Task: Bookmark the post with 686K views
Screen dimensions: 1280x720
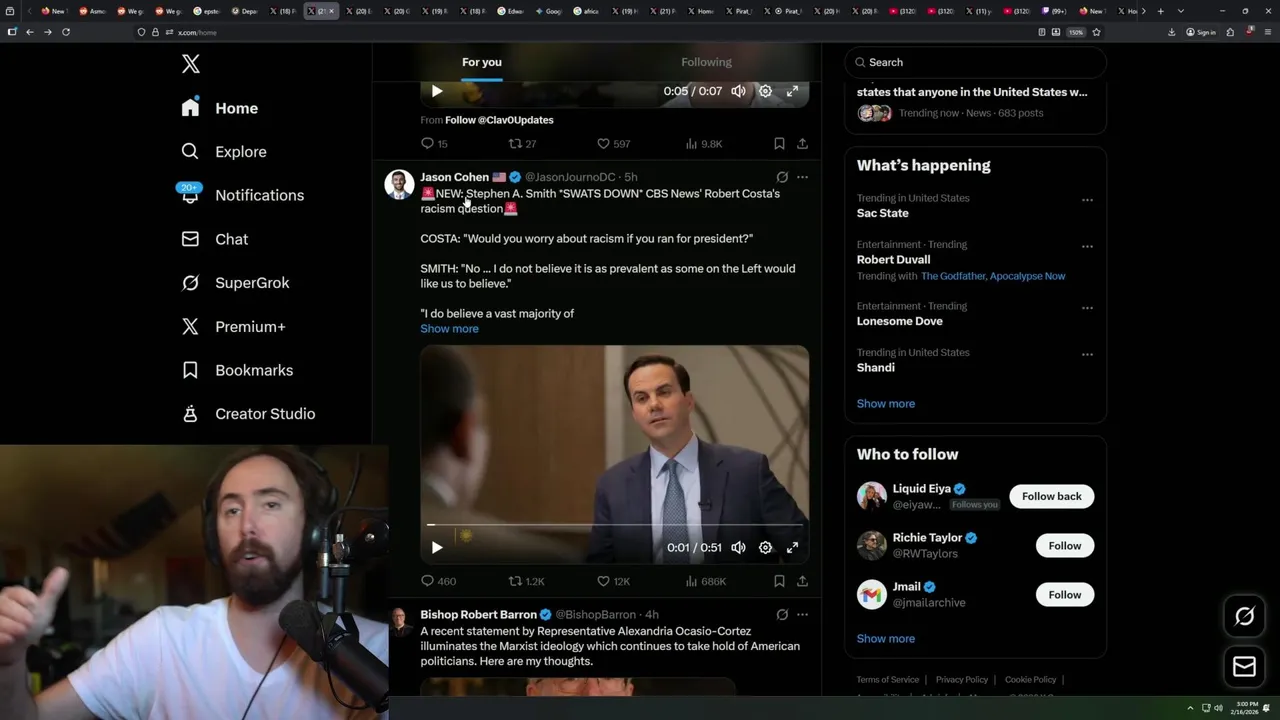Action: (779, 581)
